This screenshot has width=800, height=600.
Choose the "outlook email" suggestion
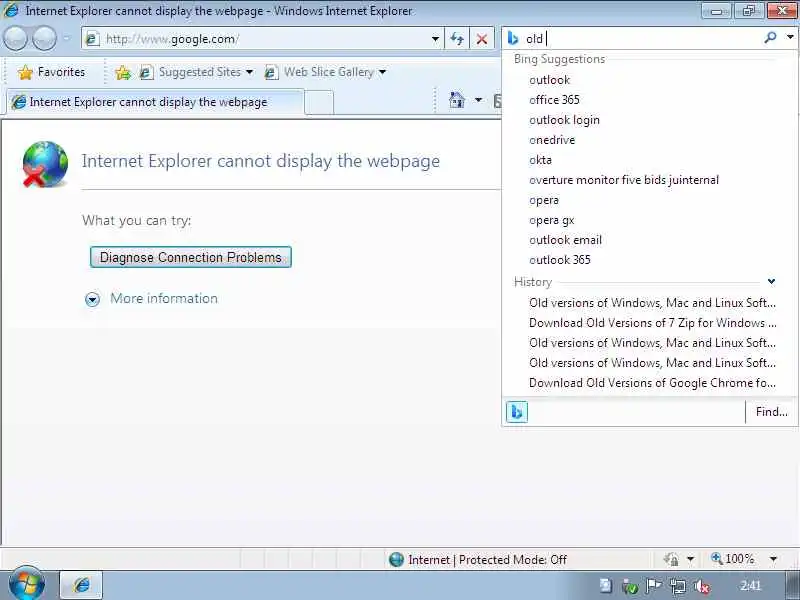click(x=565, y=240)
